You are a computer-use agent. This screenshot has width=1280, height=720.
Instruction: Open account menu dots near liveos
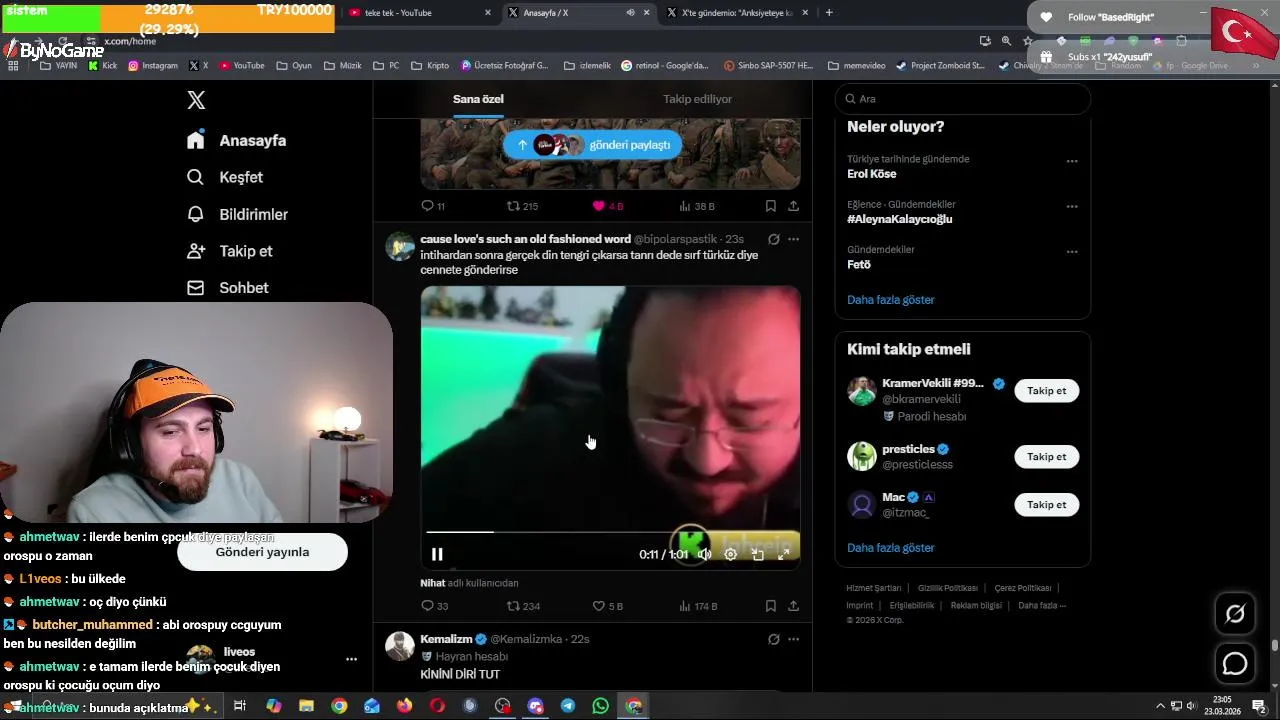click(x=351, y=659)
